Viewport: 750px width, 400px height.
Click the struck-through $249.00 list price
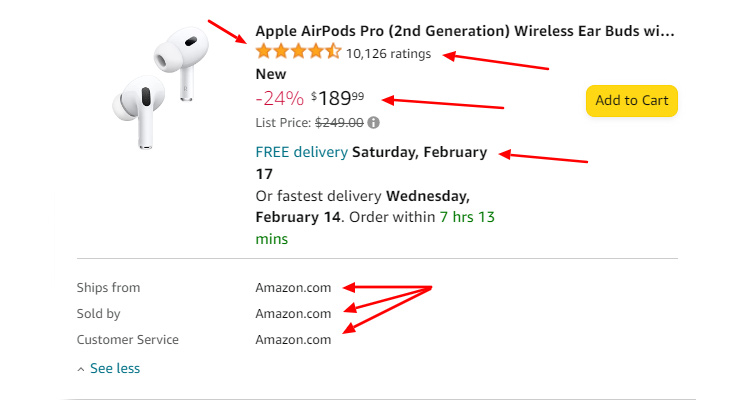pos(339,123)
